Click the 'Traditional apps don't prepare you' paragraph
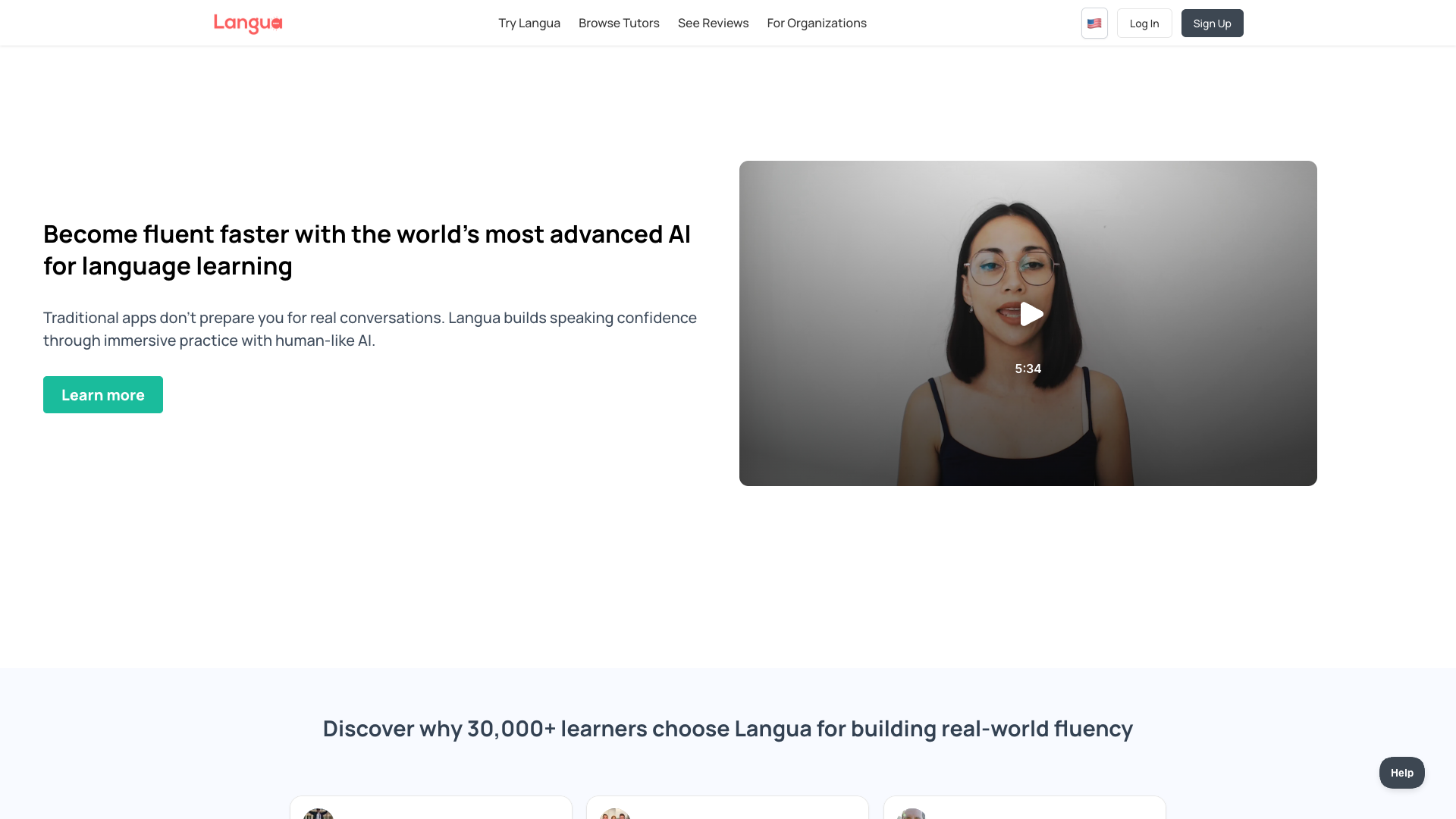 (x=370, y=329)
